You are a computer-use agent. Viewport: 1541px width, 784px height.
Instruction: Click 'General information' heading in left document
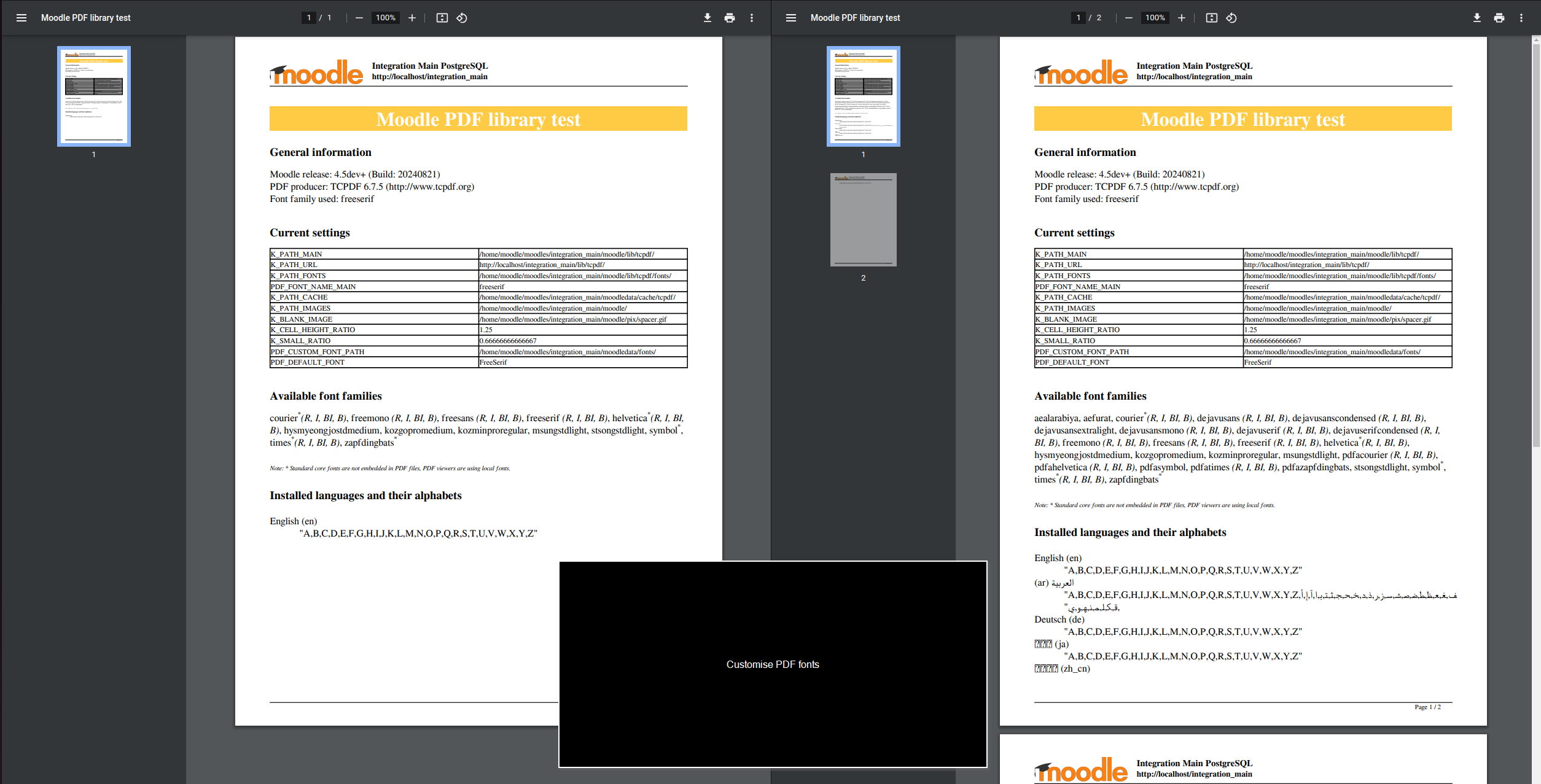(321, 152)
